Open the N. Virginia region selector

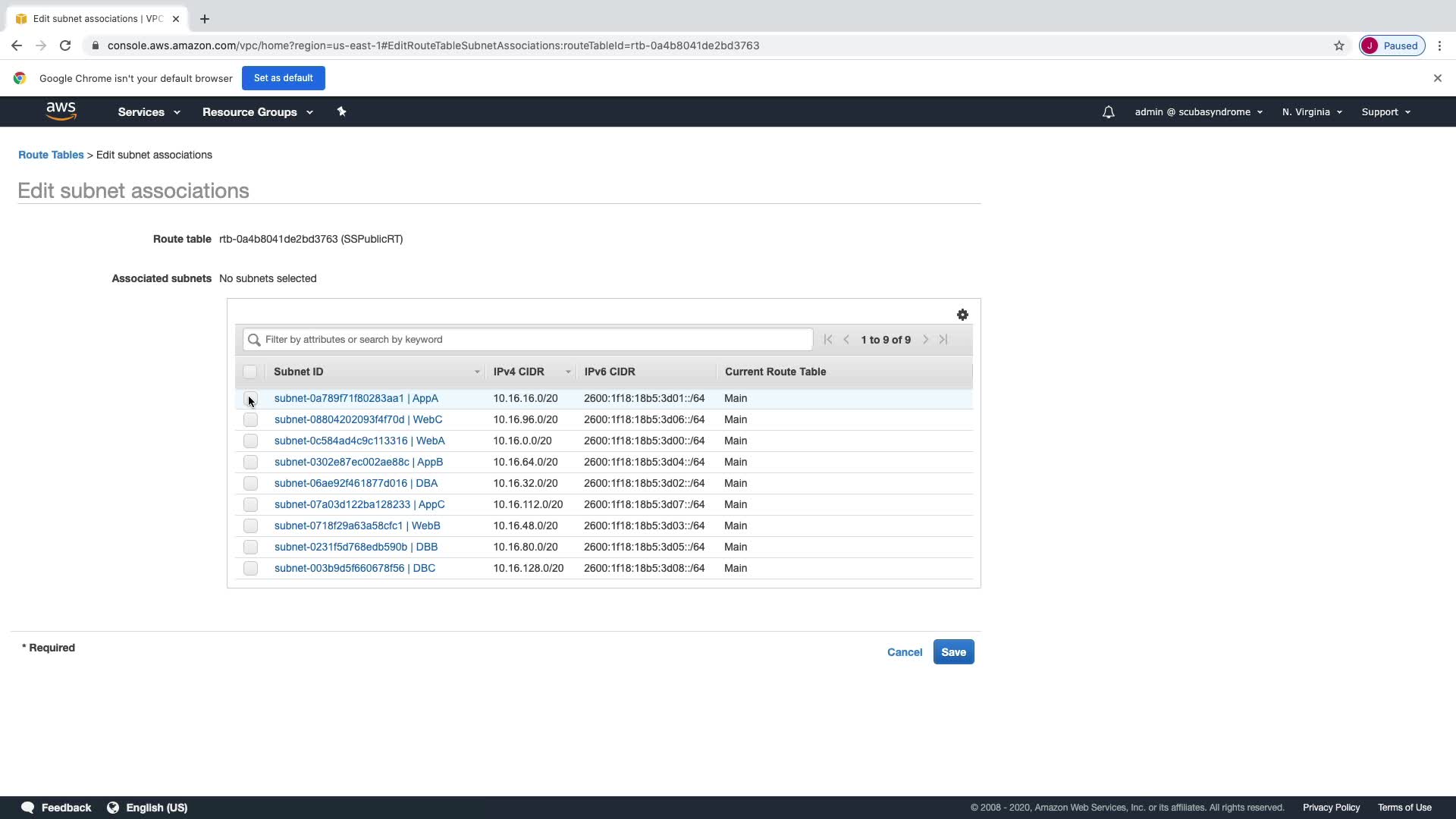pos(1311,112)
